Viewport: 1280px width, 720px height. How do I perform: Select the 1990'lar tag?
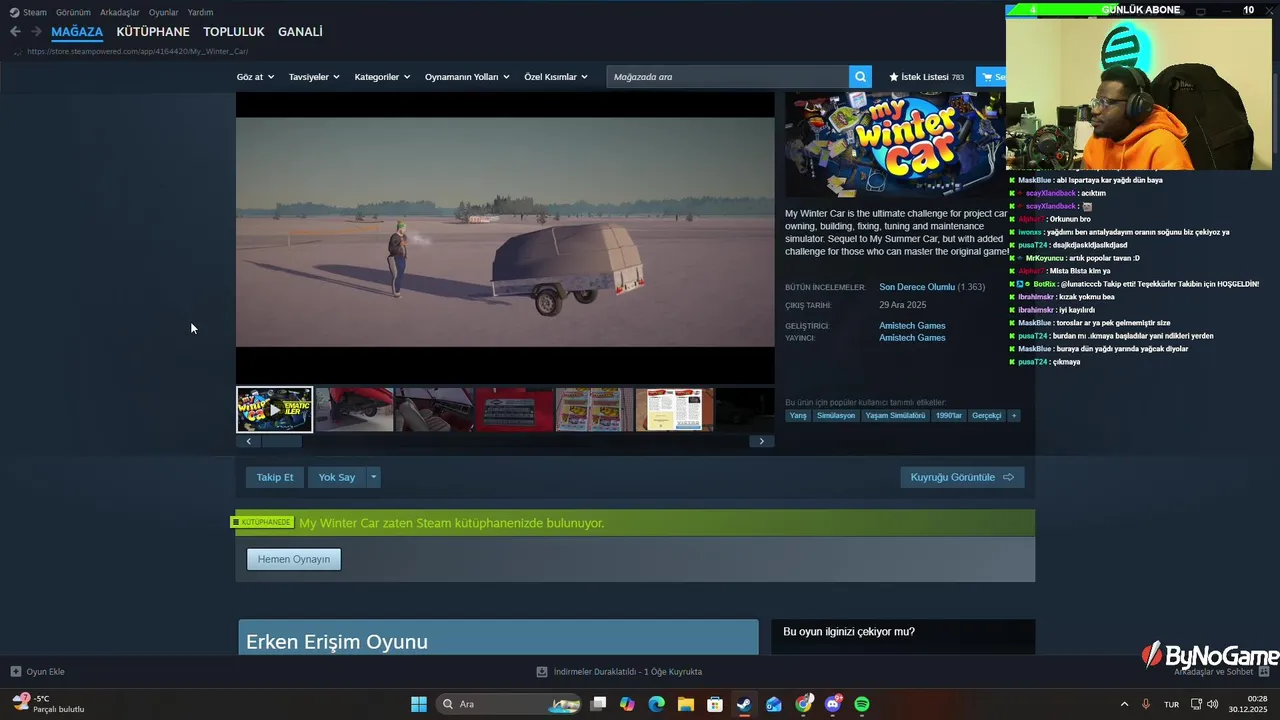tap(949, 415)
